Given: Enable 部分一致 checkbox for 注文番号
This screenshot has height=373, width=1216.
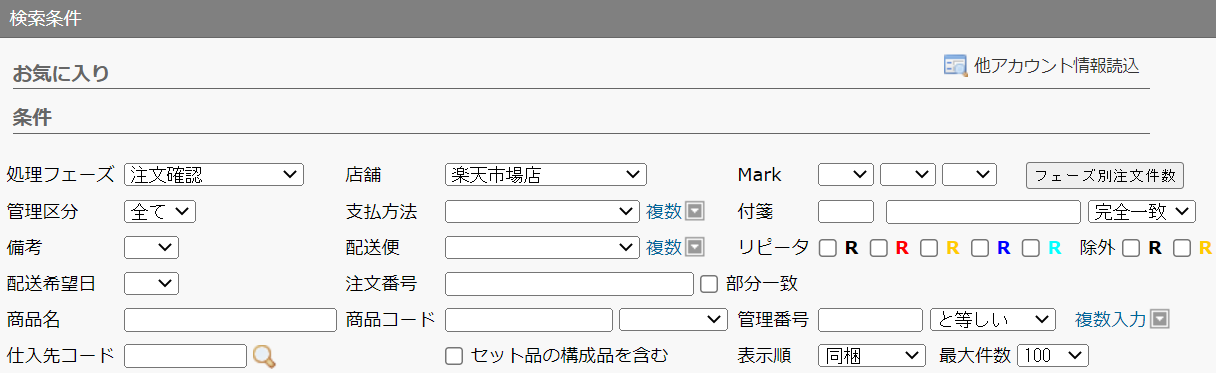Looking at the screenshot, I should (709, 283).
